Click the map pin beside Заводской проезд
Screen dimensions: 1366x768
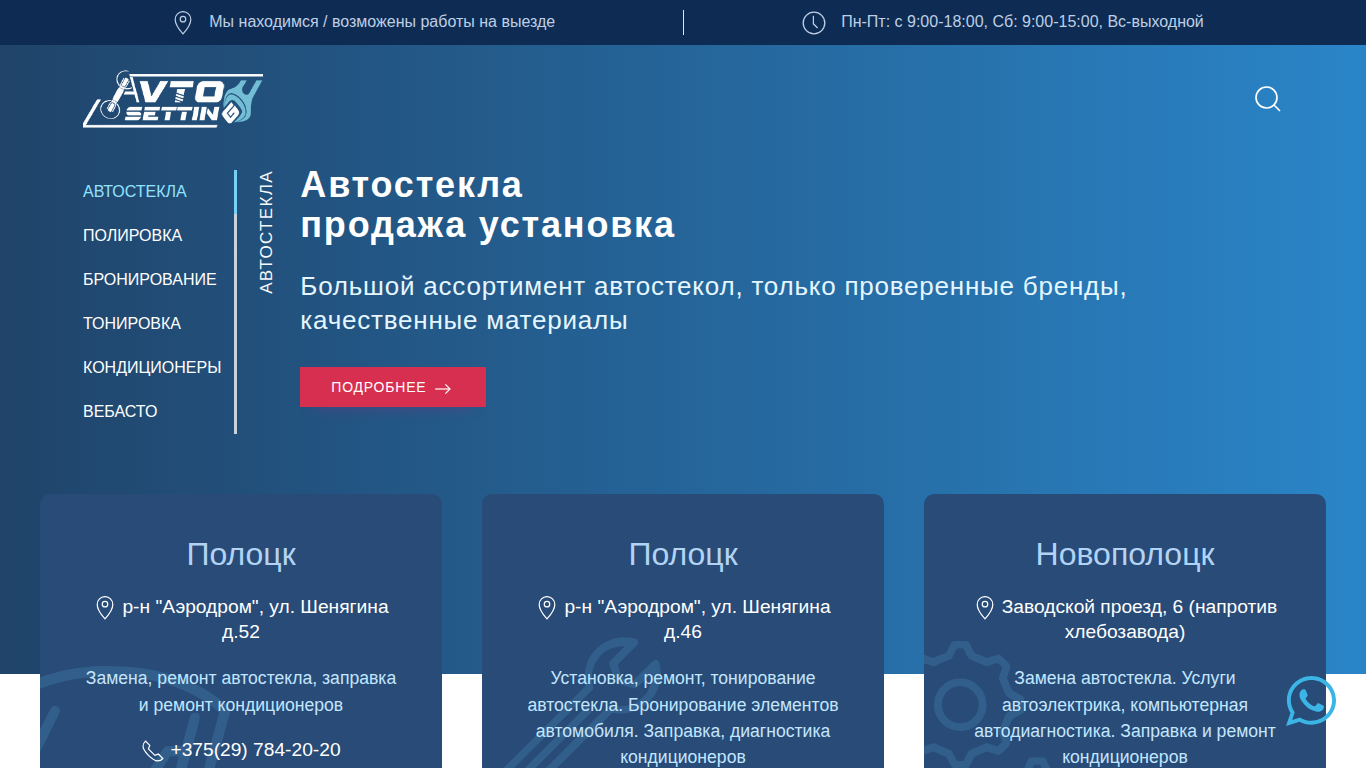point(985,607)
